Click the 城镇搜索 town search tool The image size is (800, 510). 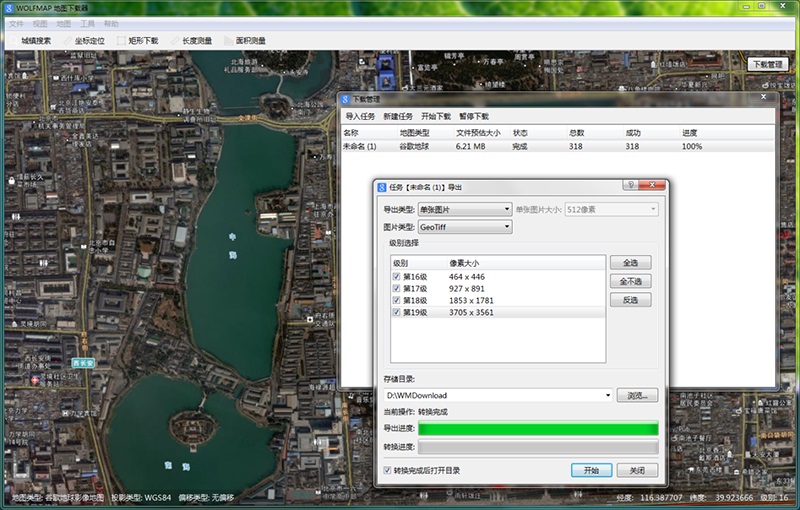point(36,41)
